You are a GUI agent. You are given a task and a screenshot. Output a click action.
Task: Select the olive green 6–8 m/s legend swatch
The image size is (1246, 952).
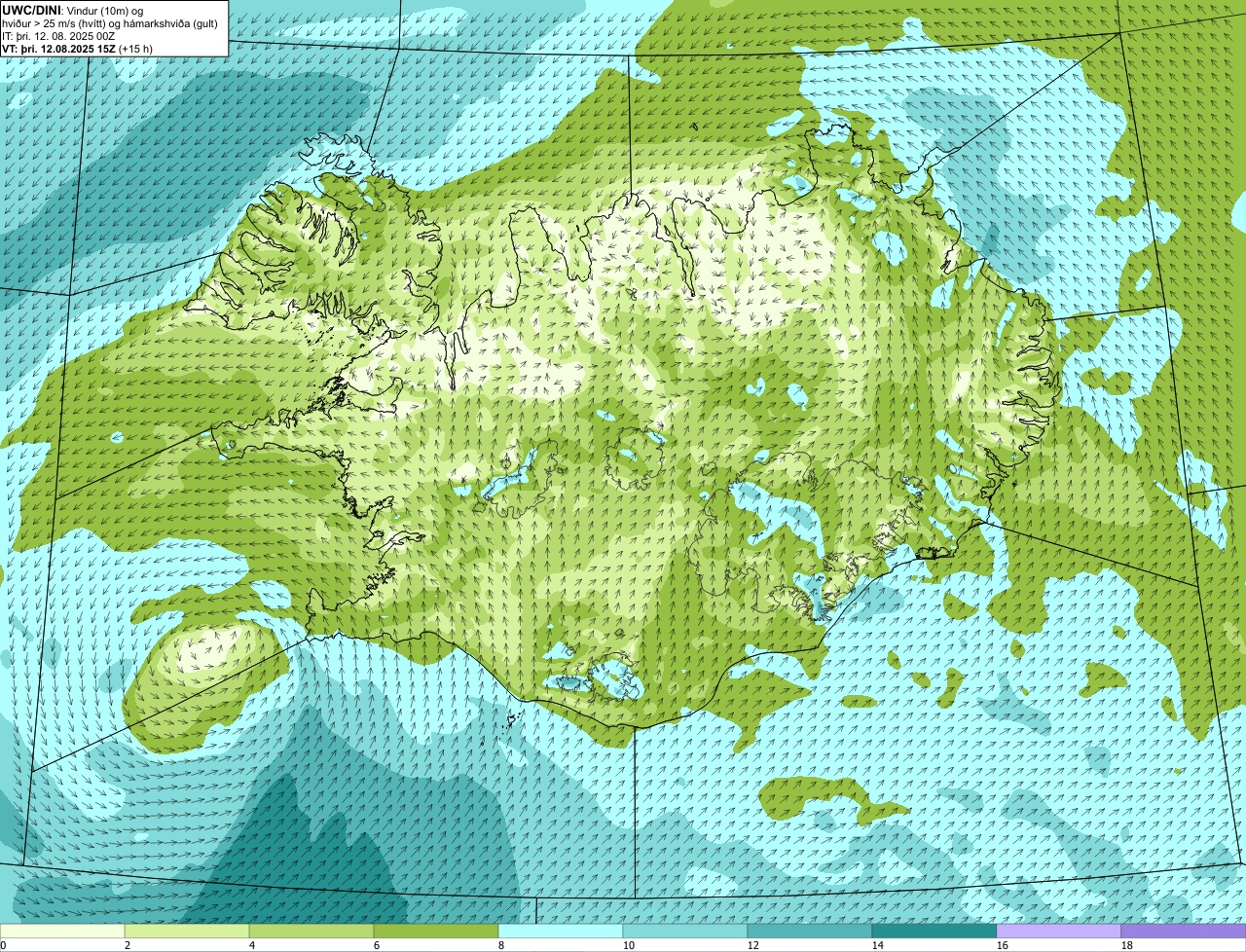click(x=436, y=931)
